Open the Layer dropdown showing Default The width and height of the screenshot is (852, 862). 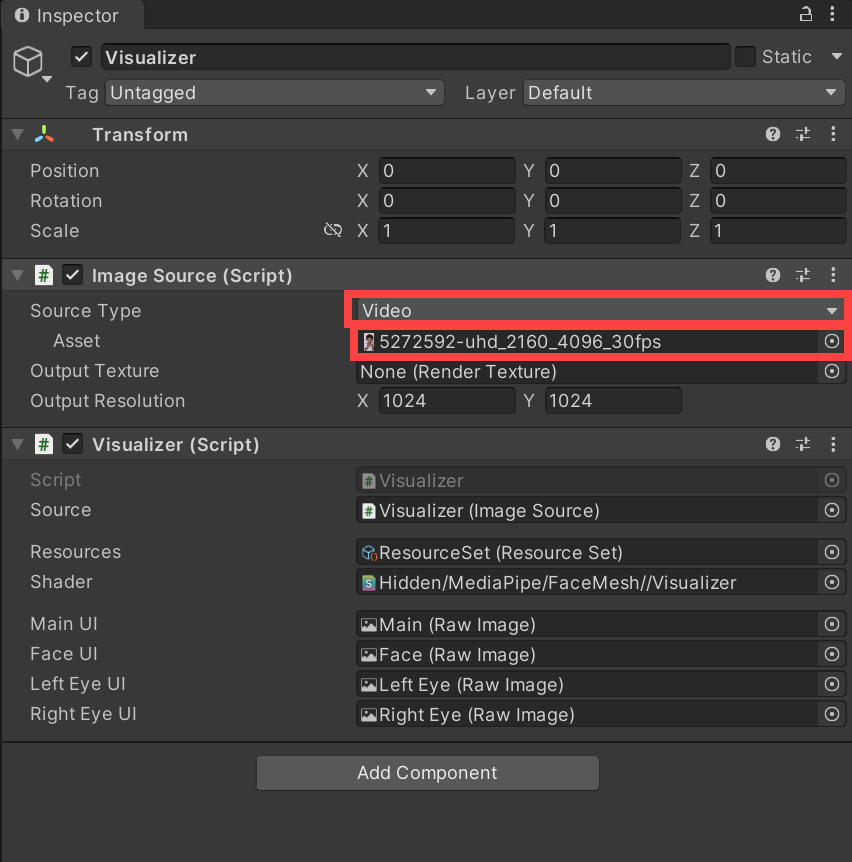[x=684, y=92]
